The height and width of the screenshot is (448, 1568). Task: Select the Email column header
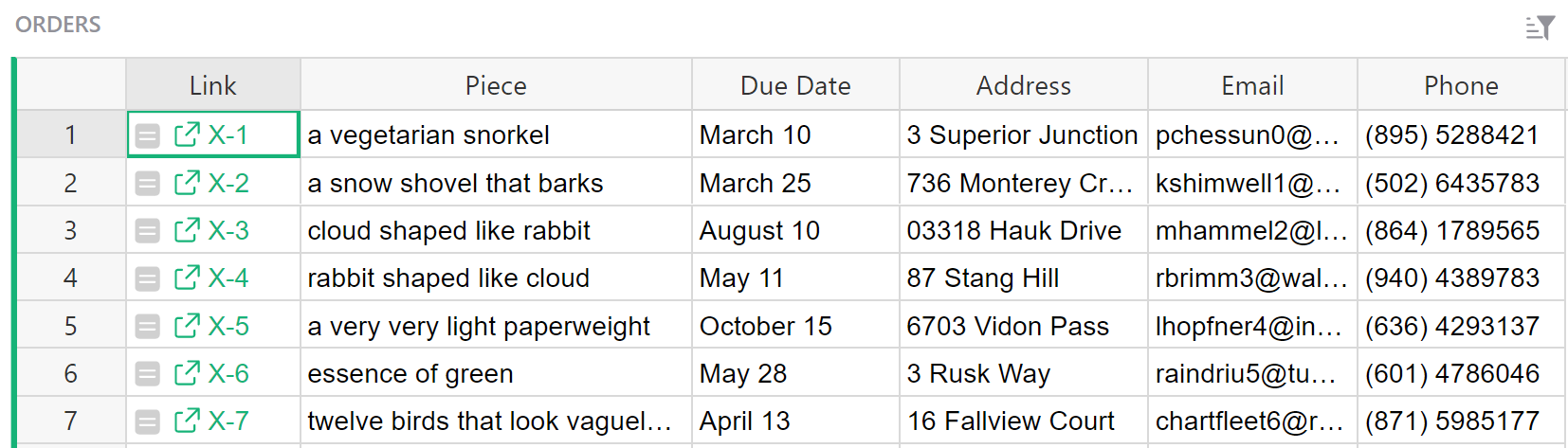point(1252,85)
